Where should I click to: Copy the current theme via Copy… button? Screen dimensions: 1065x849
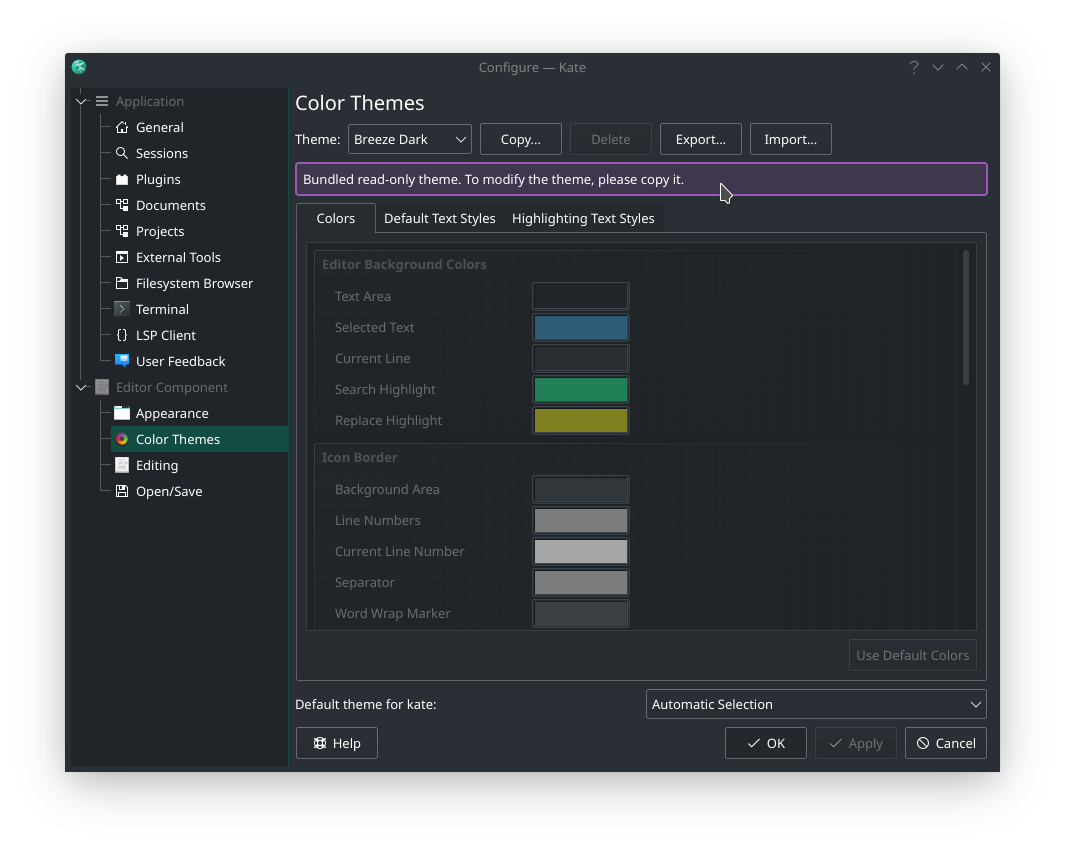point(520,139)
